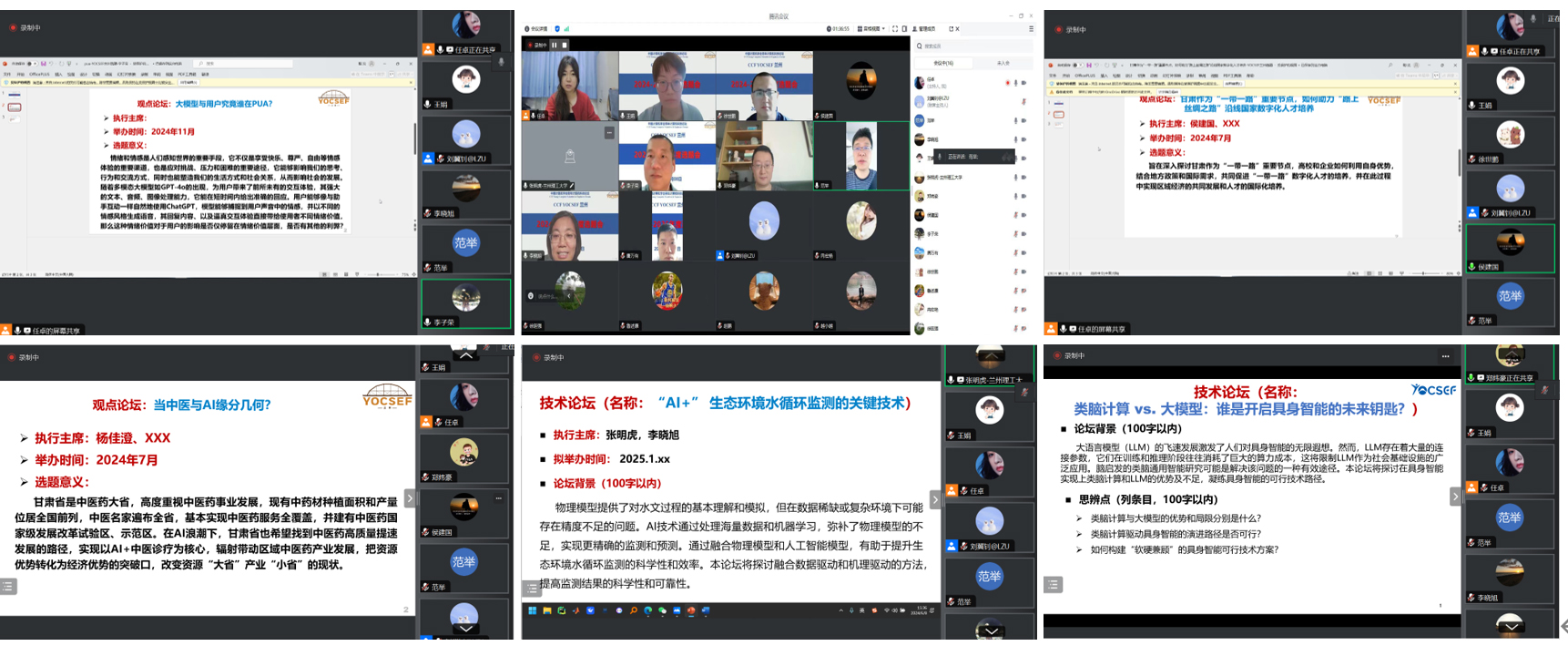Show earlier participants in the 当中医与AI window
The image size is (1568, 656).
click(465, 354)
